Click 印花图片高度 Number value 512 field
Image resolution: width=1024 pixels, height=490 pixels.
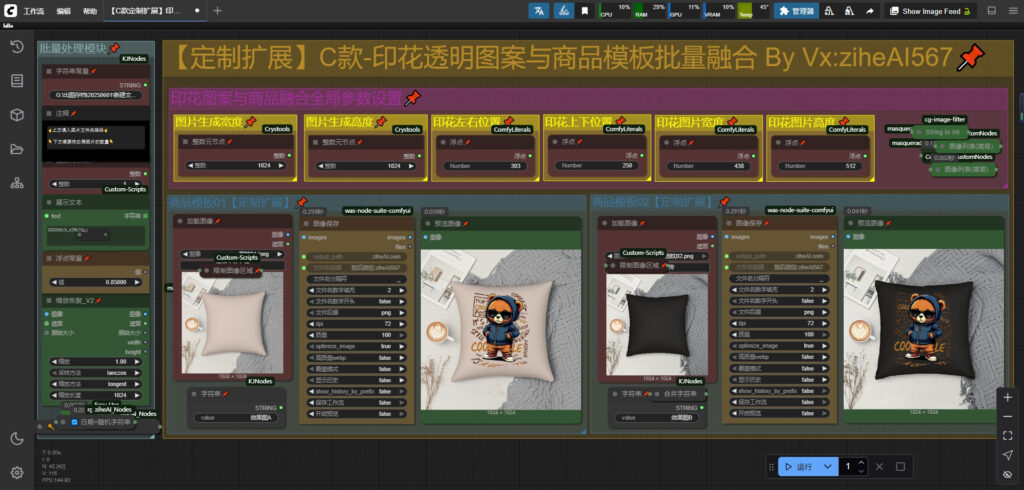pyautogui.click(x=821, y=166)
